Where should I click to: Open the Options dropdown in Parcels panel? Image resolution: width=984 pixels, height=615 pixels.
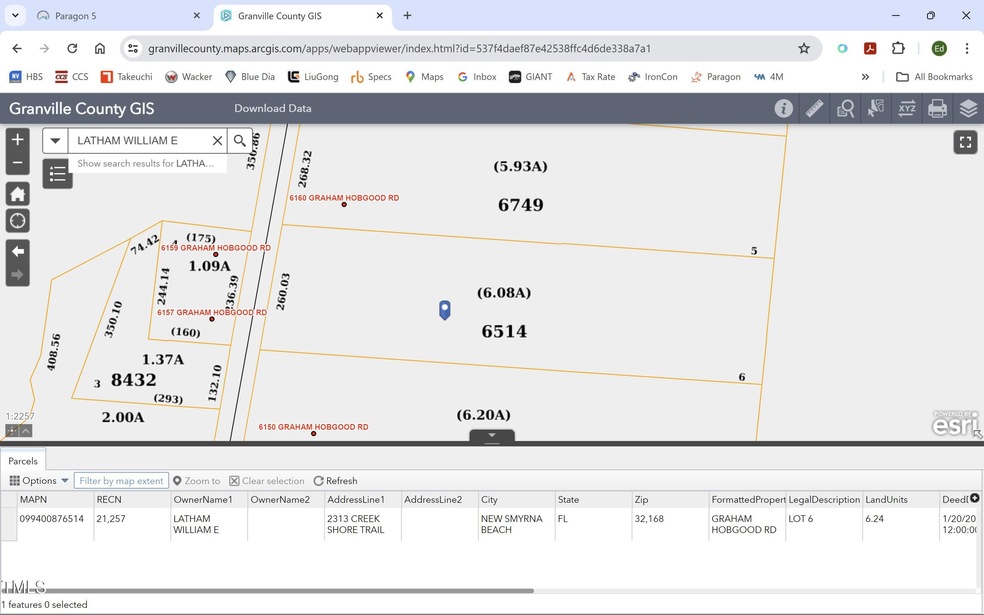(x=38, y=480)
